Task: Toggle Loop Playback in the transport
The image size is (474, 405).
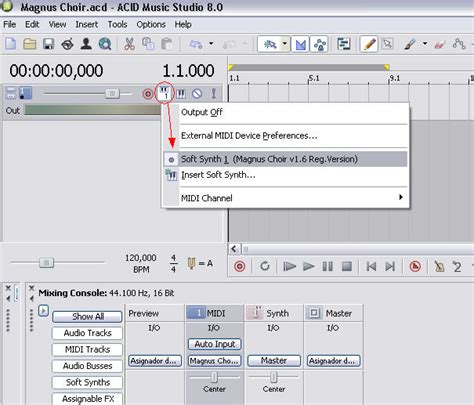Action: point(265,266)
